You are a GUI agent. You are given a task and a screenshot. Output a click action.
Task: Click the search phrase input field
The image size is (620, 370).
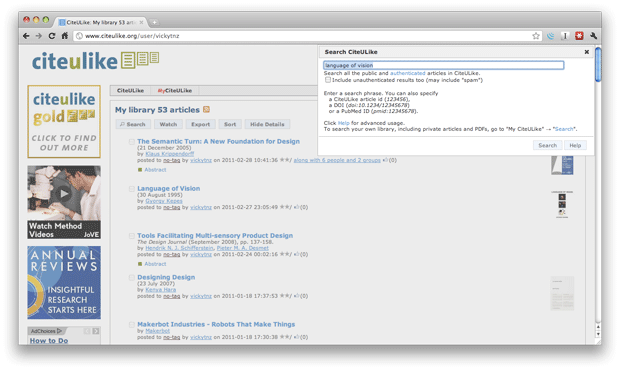(444, 65)
